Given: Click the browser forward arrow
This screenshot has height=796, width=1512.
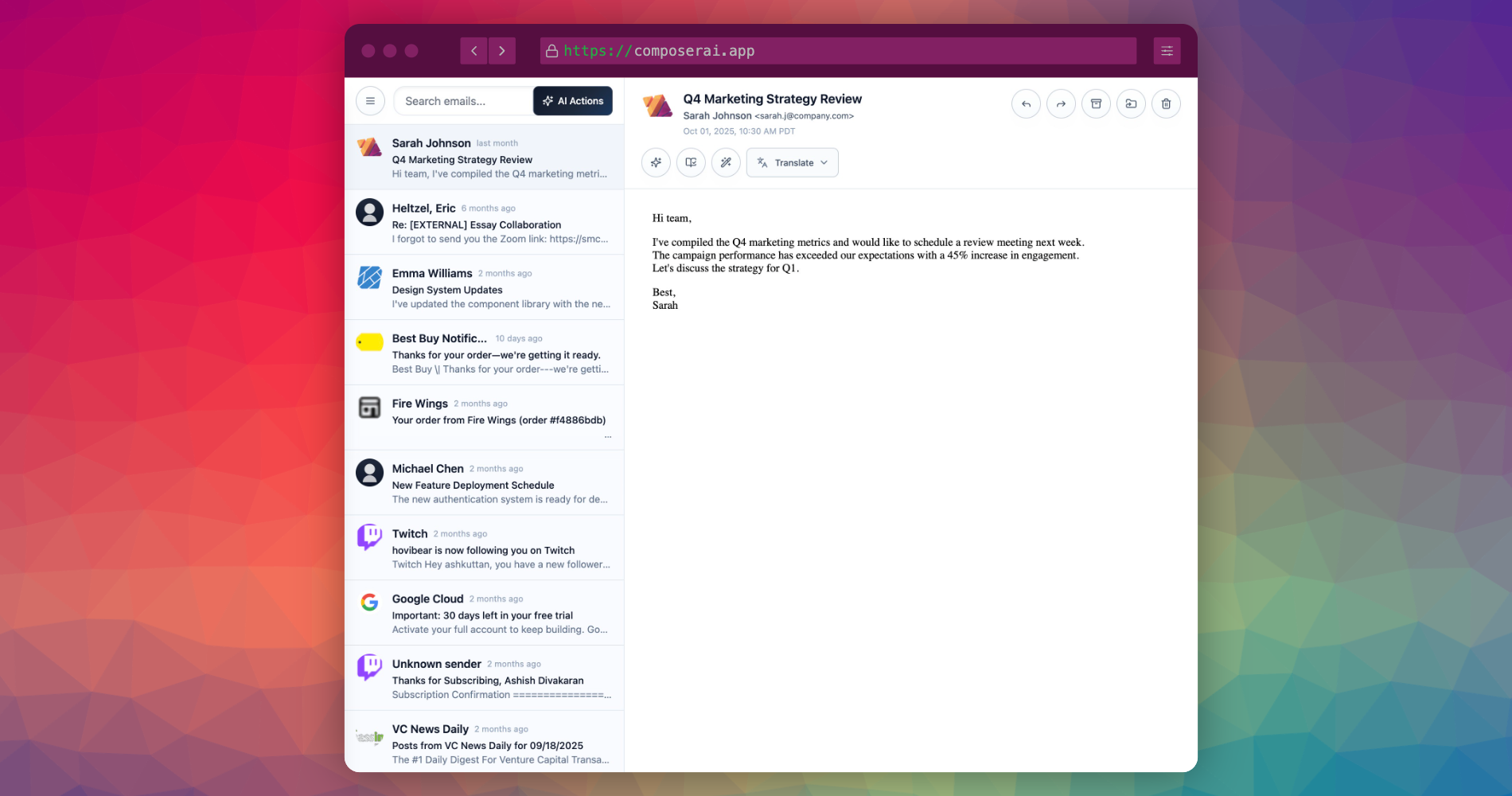Looking at the screenshot, I should tap(502, 51).
